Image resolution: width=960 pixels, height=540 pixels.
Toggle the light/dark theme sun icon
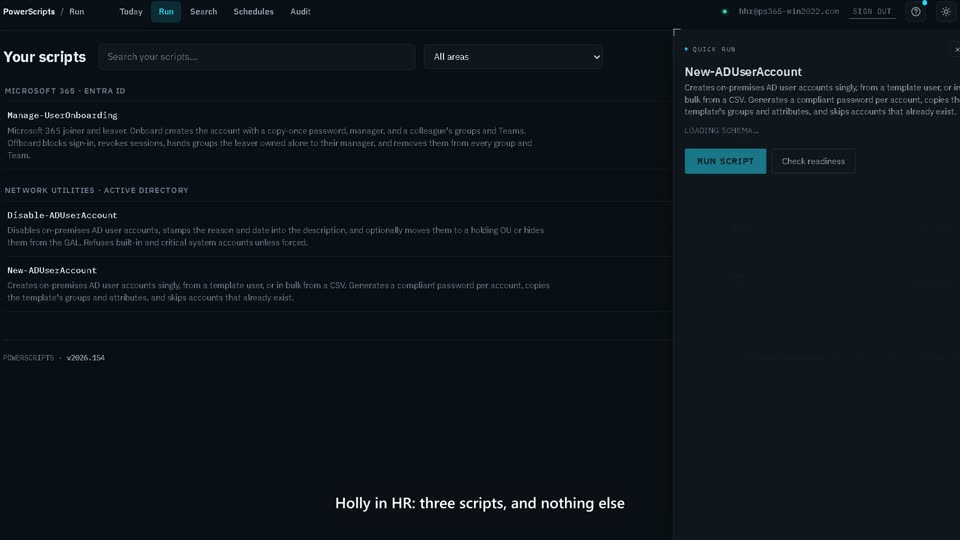point(945,12)
